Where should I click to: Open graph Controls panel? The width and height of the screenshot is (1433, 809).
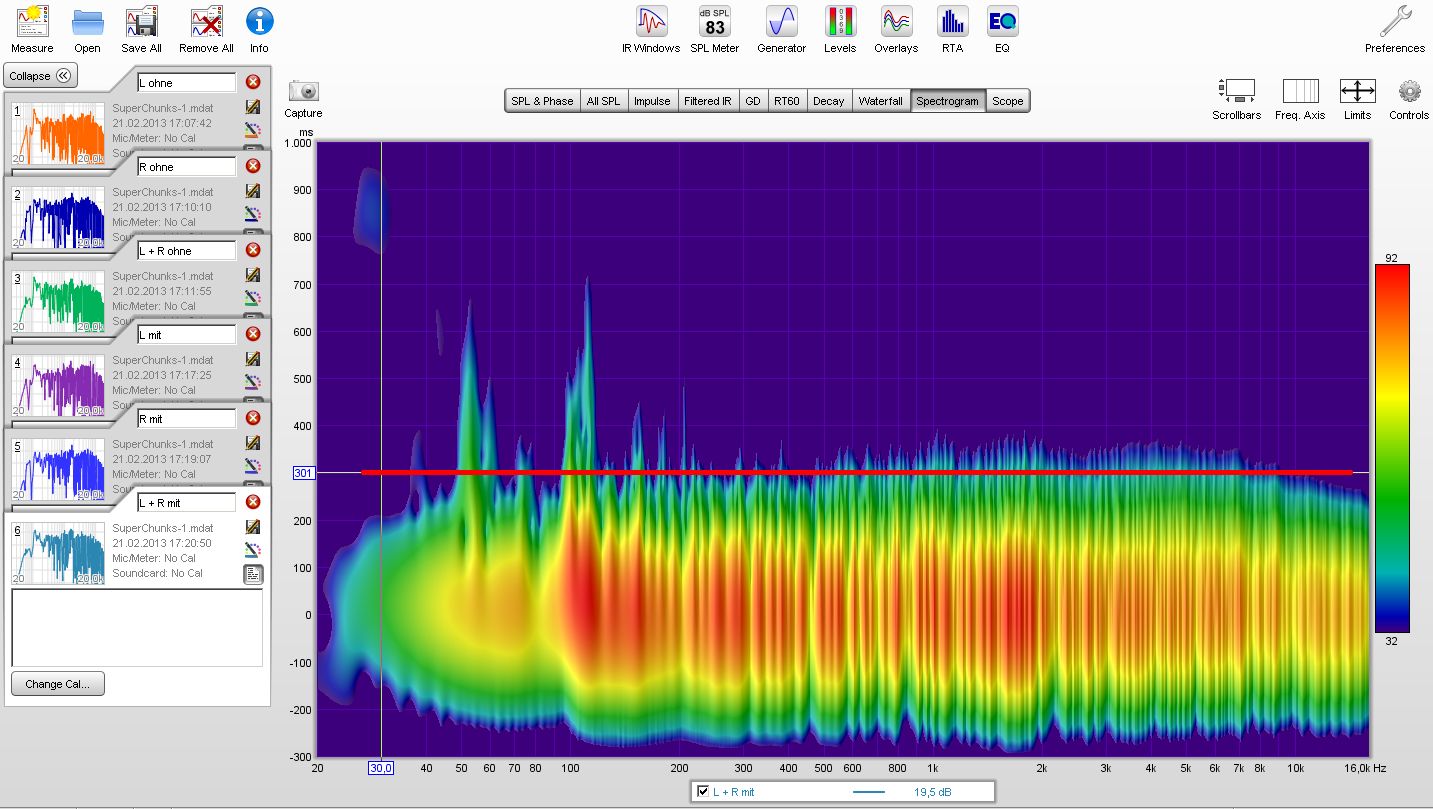point(1409,99)
